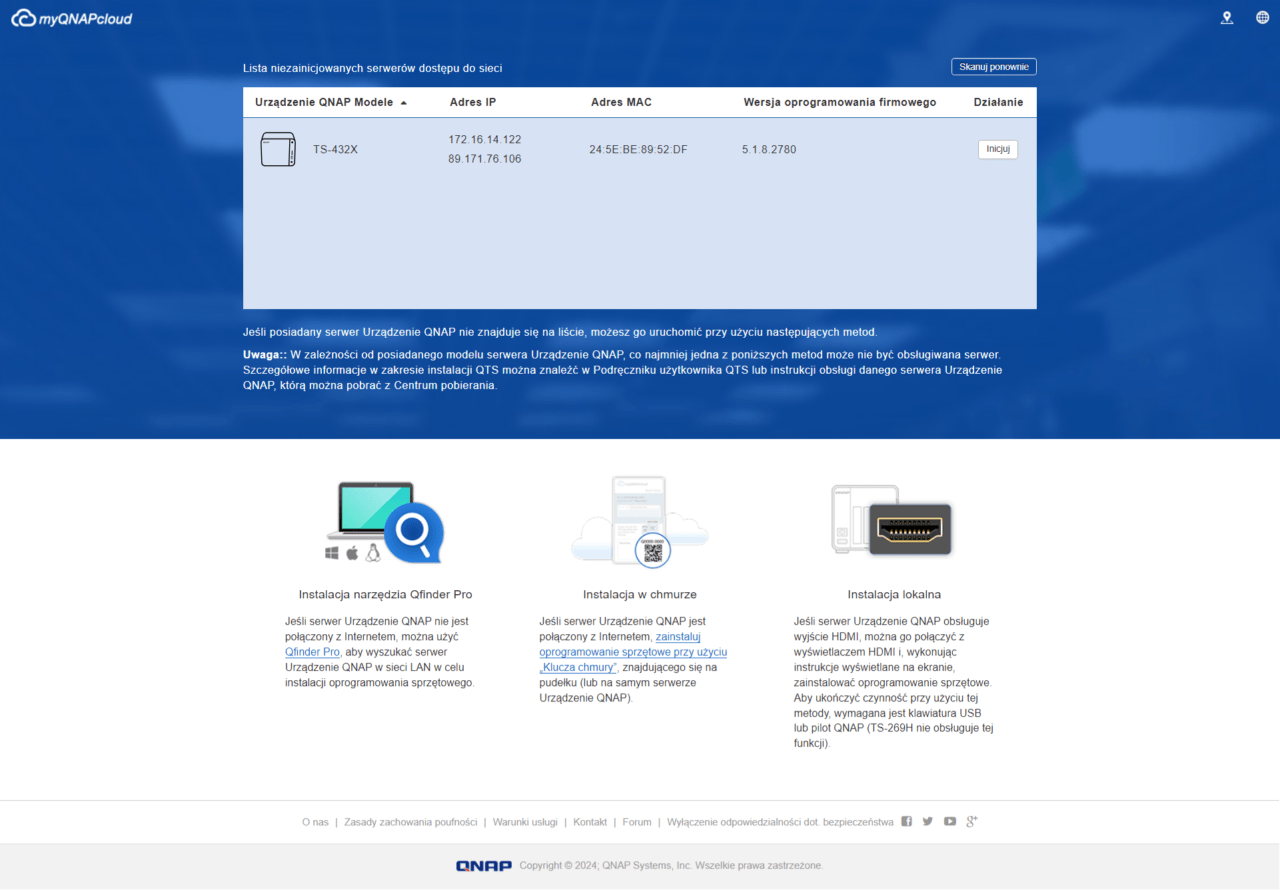Viewport: 1280px width, 890px height.
Task: Click Instalacja narzędzia Qfinder Pro heading
Action: pyautogui.click(x=385, y=594)
